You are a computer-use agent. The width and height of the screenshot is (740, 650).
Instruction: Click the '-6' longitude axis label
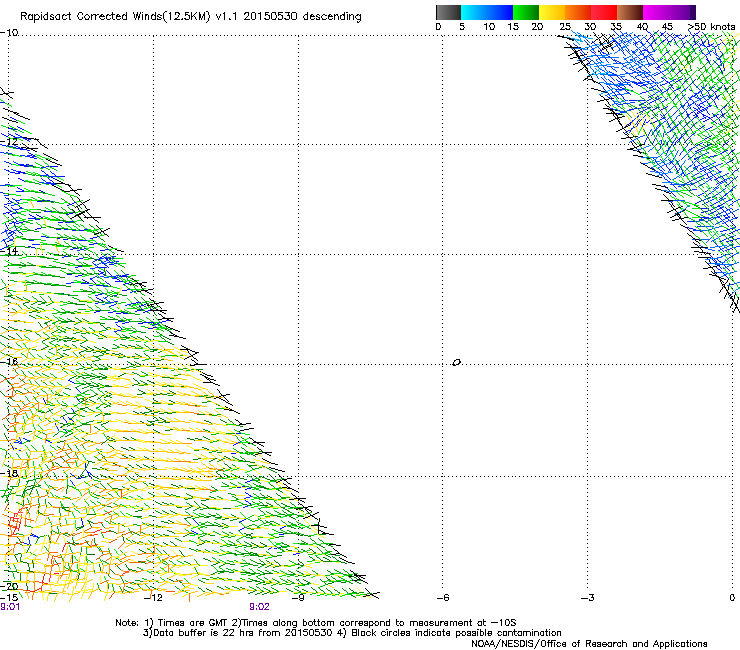pyautogui.click(x=443, y=598)
